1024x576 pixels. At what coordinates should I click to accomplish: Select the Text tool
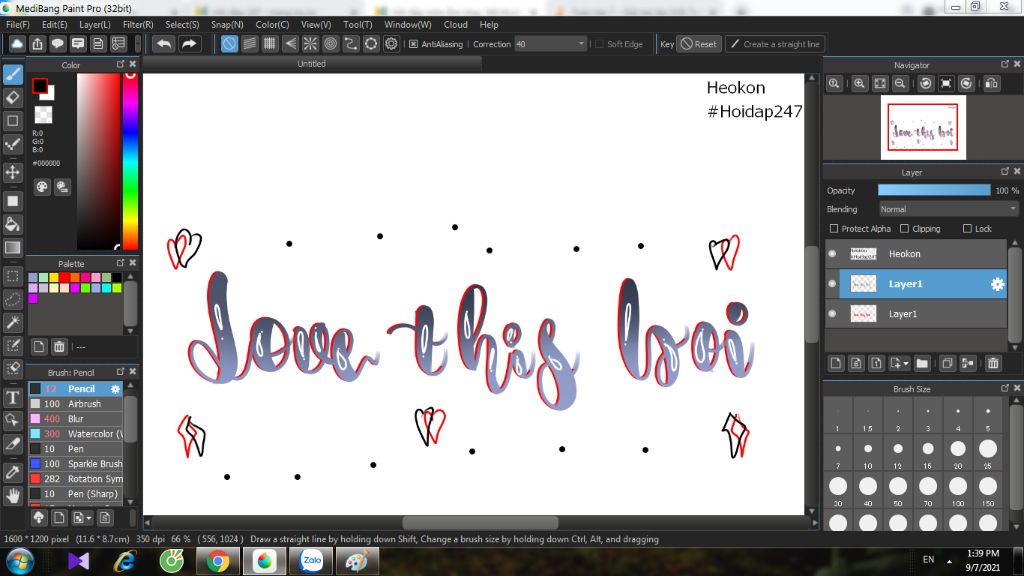pos(12,397)
